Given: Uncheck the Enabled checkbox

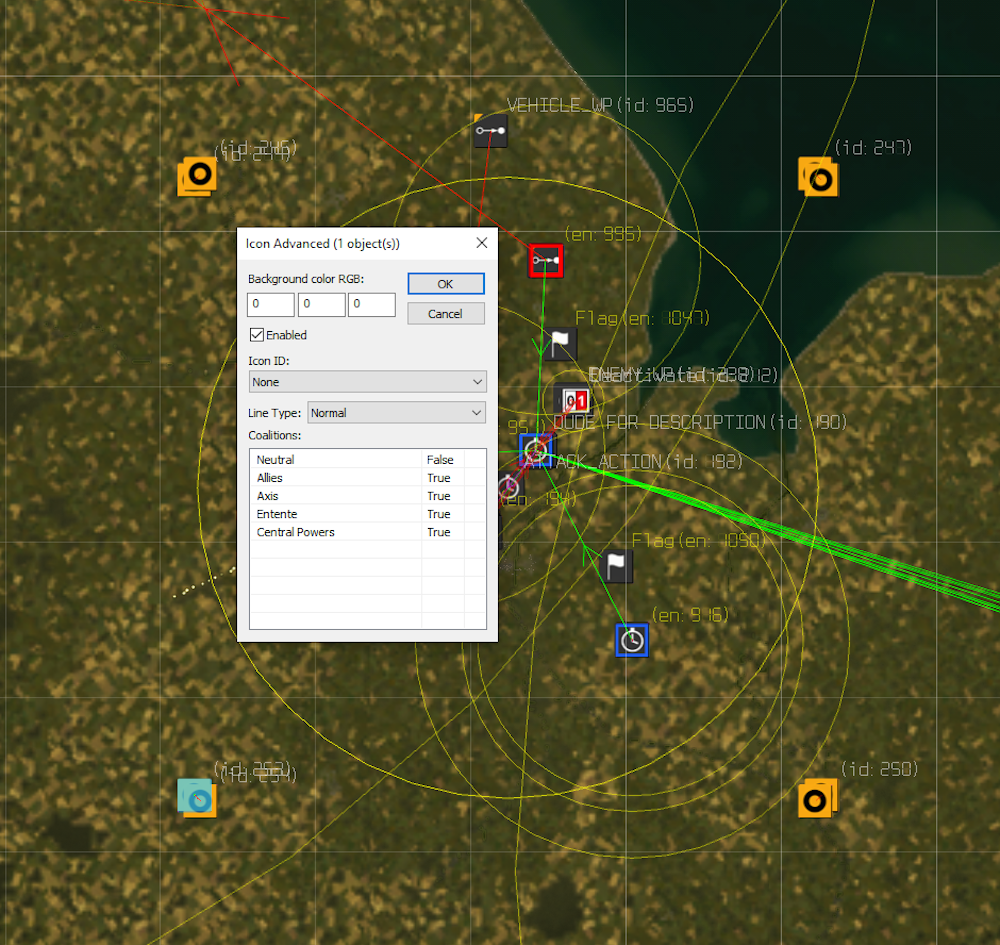Looking at the screenshot, I should 257,335.
